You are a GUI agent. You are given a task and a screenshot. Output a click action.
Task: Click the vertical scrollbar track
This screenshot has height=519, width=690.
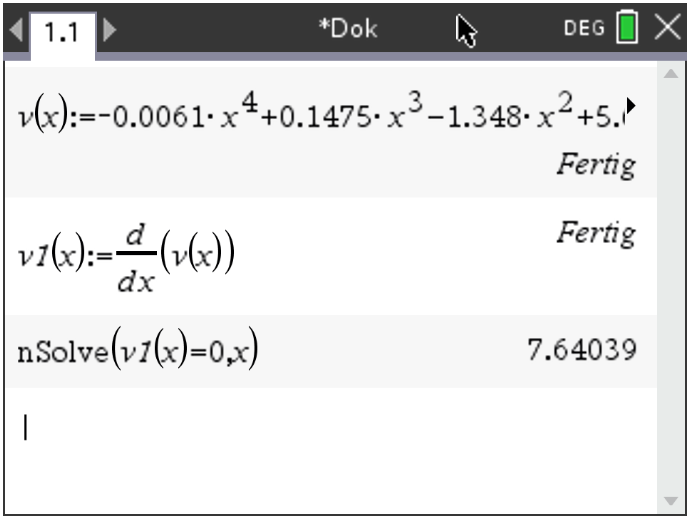click(671, 286)
